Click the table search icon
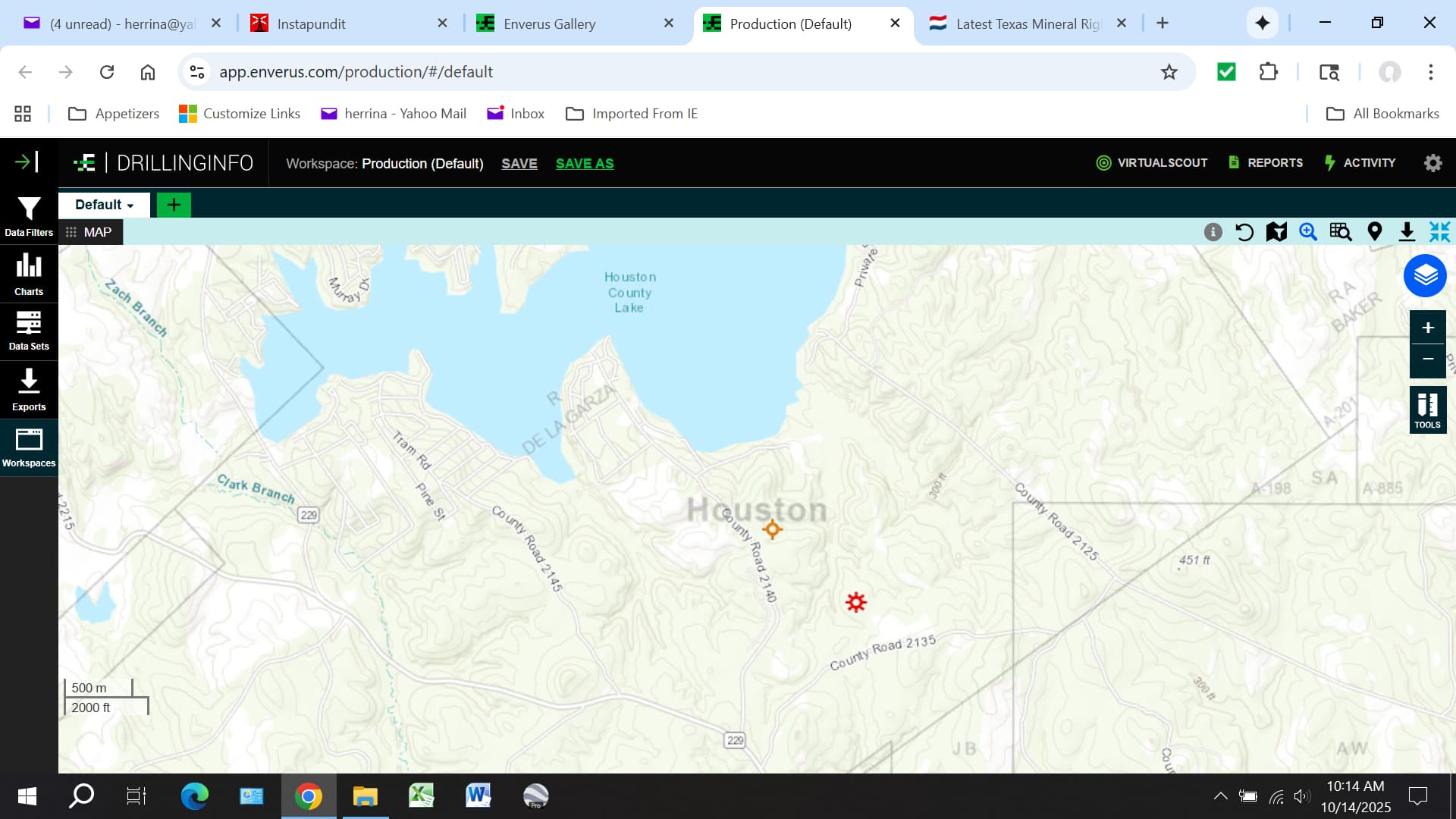Screen dimensions: 1456x819 pos(1340,232)
